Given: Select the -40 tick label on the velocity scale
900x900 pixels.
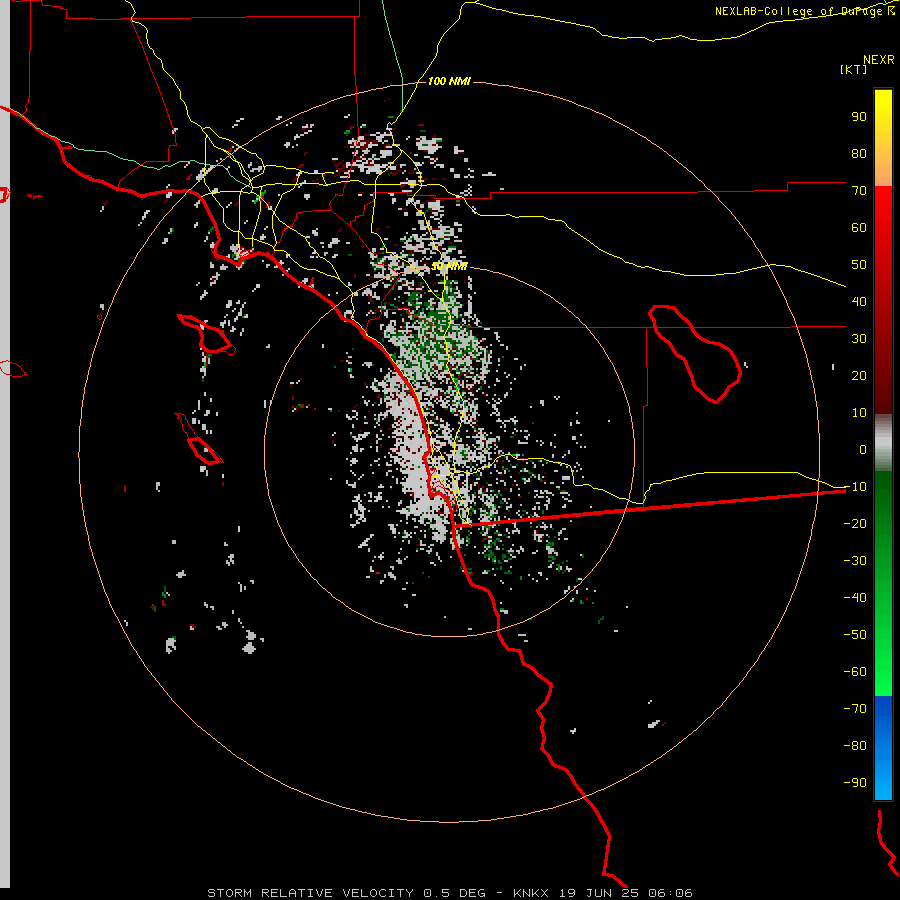Looking at the screenshot, I should click(x=855, y=598).
